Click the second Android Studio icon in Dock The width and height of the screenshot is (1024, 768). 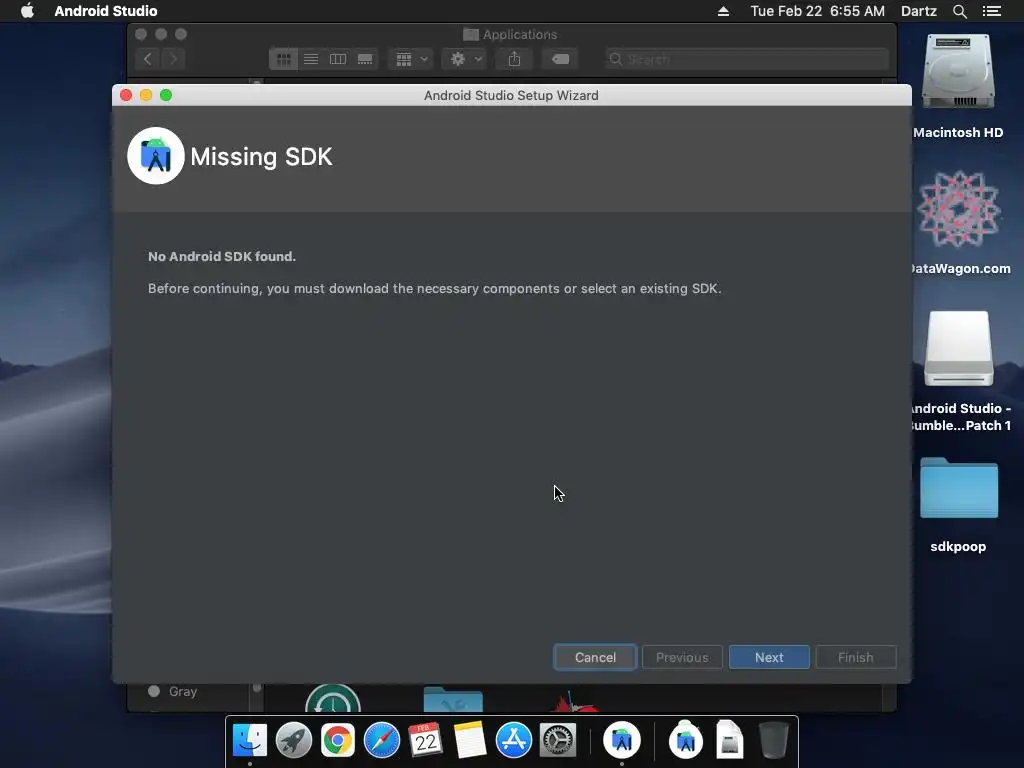click(x=686, y=741)
